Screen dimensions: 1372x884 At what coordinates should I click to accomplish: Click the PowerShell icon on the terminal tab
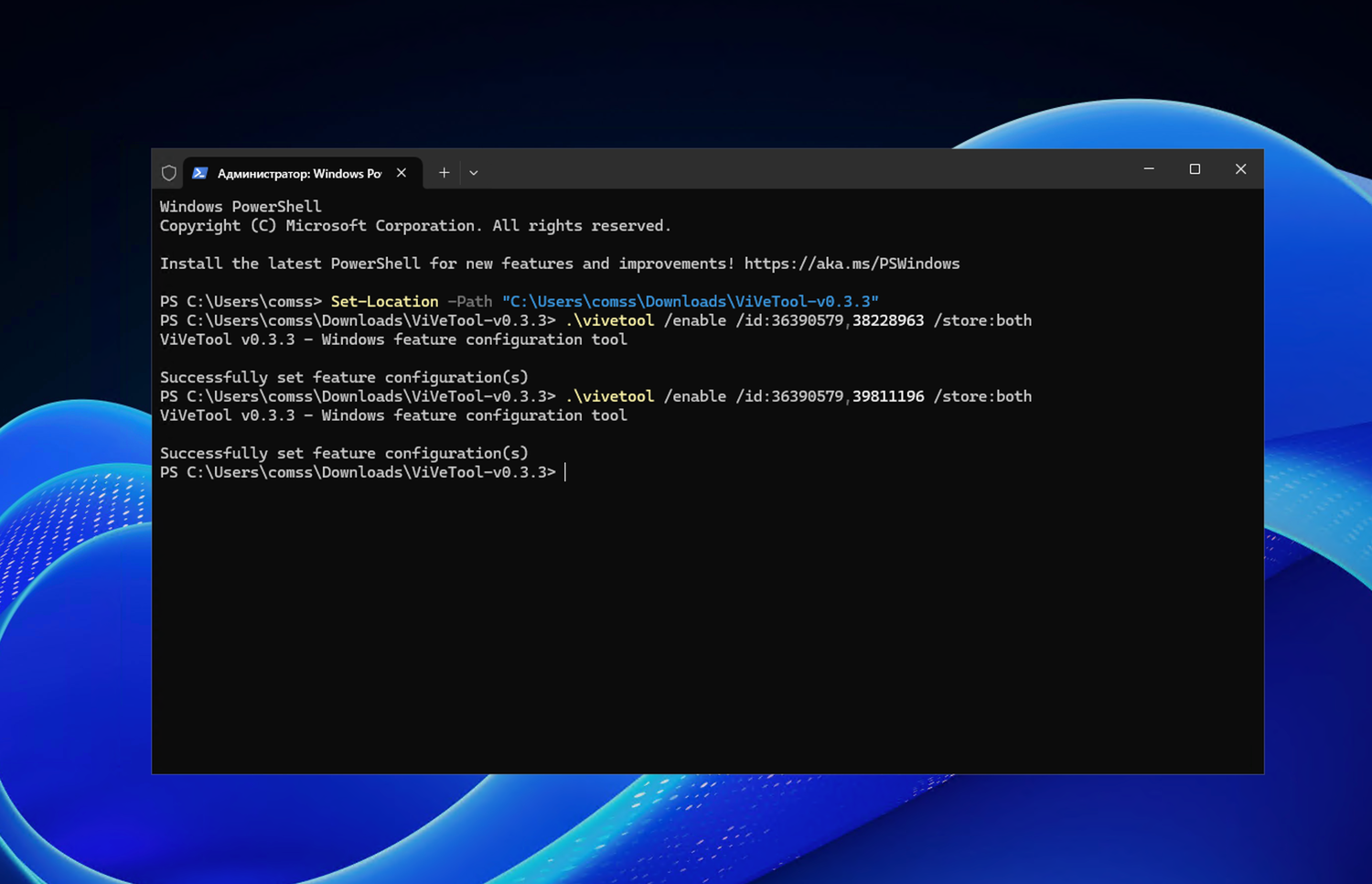coord(199,173)
